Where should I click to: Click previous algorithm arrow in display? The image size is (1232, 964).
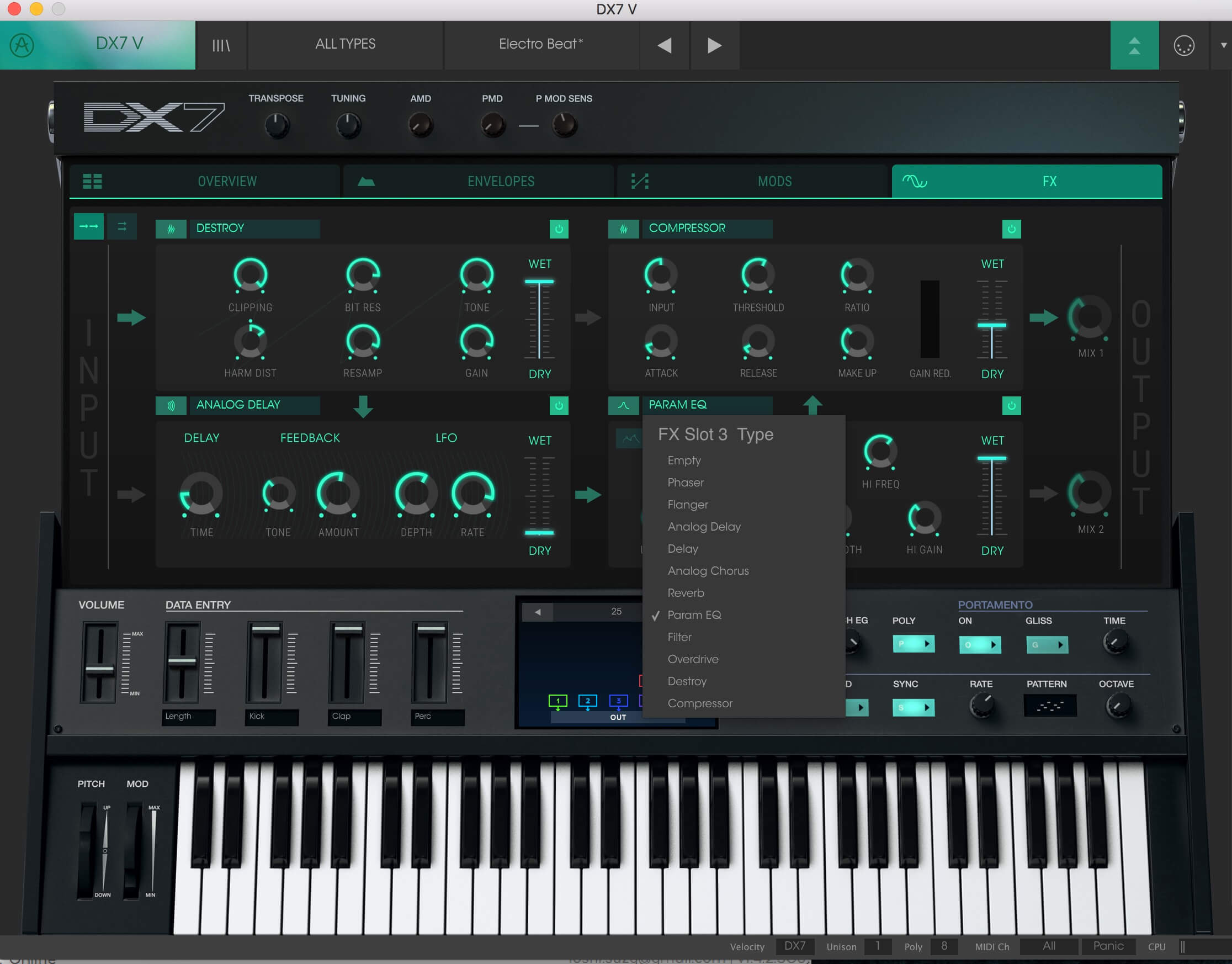click(538, 612)
